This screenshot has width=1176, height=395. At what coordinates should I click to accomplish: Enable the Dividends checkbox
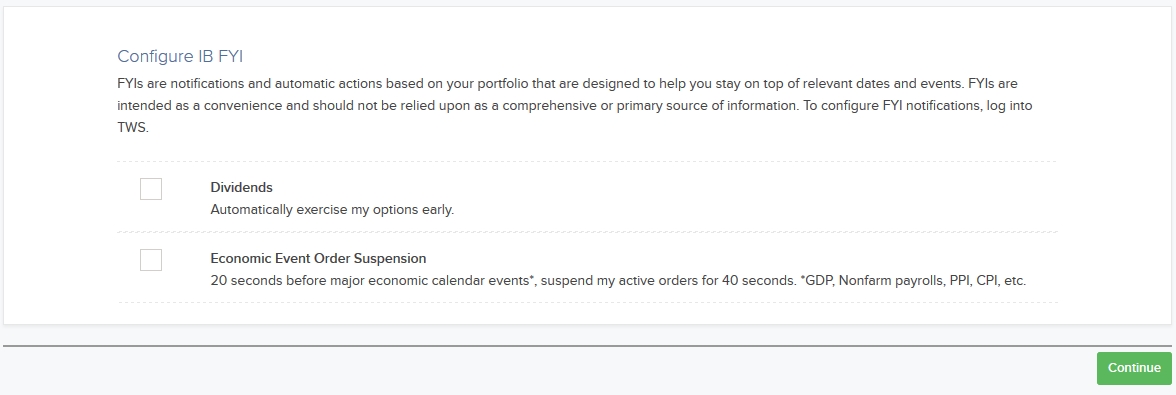pos(151,189)
